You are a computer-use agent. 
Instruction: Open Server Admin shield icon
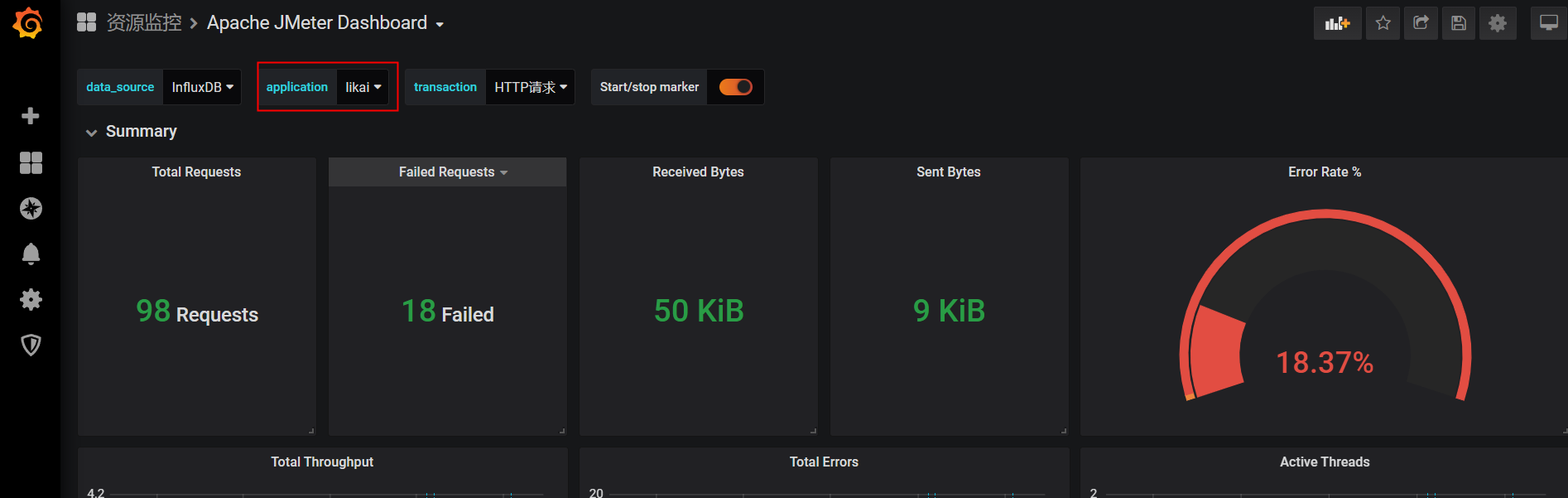click(31, 345)
